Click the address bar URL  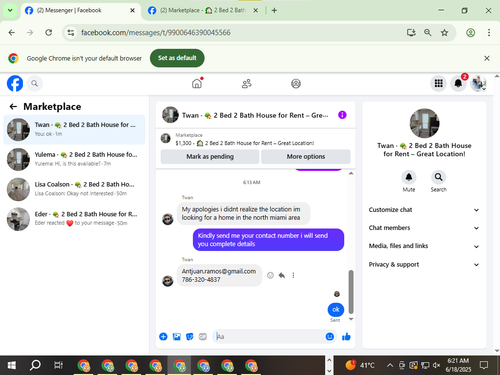click(156, 32)
